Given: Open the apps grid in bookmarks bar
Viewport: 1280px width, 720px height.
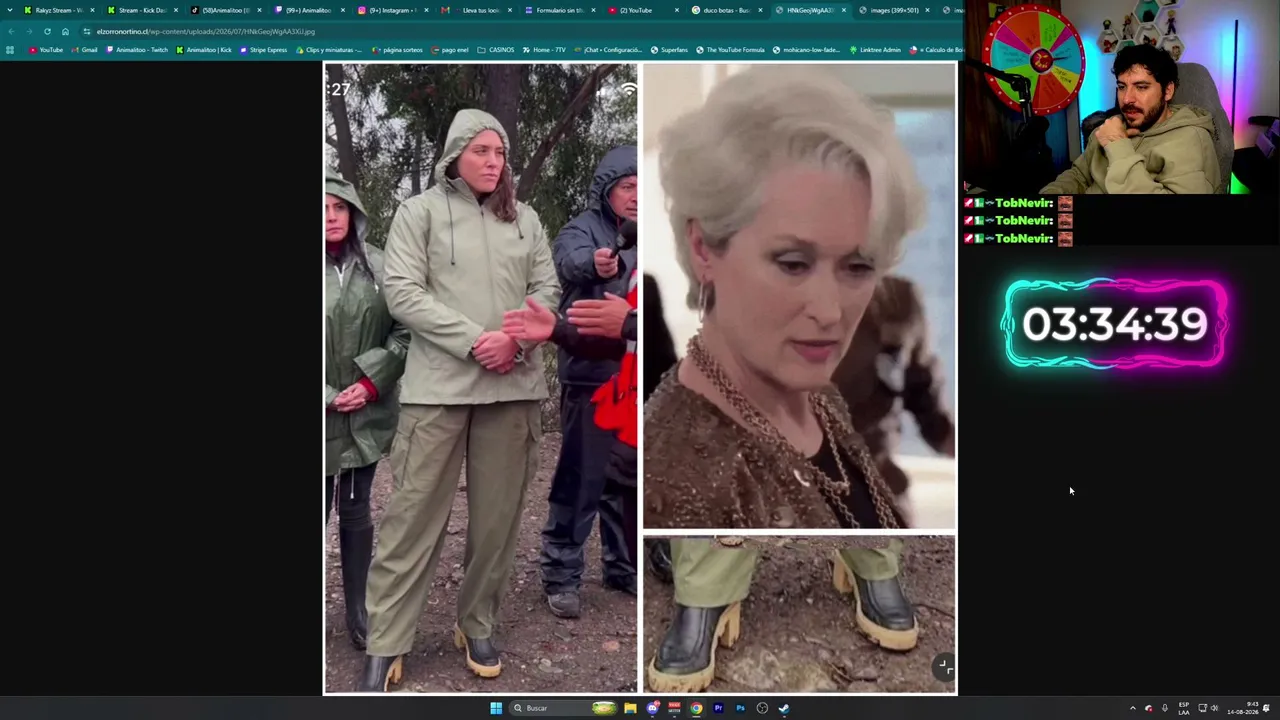Looking at the screenshot, I should click(x=10, y=50).
